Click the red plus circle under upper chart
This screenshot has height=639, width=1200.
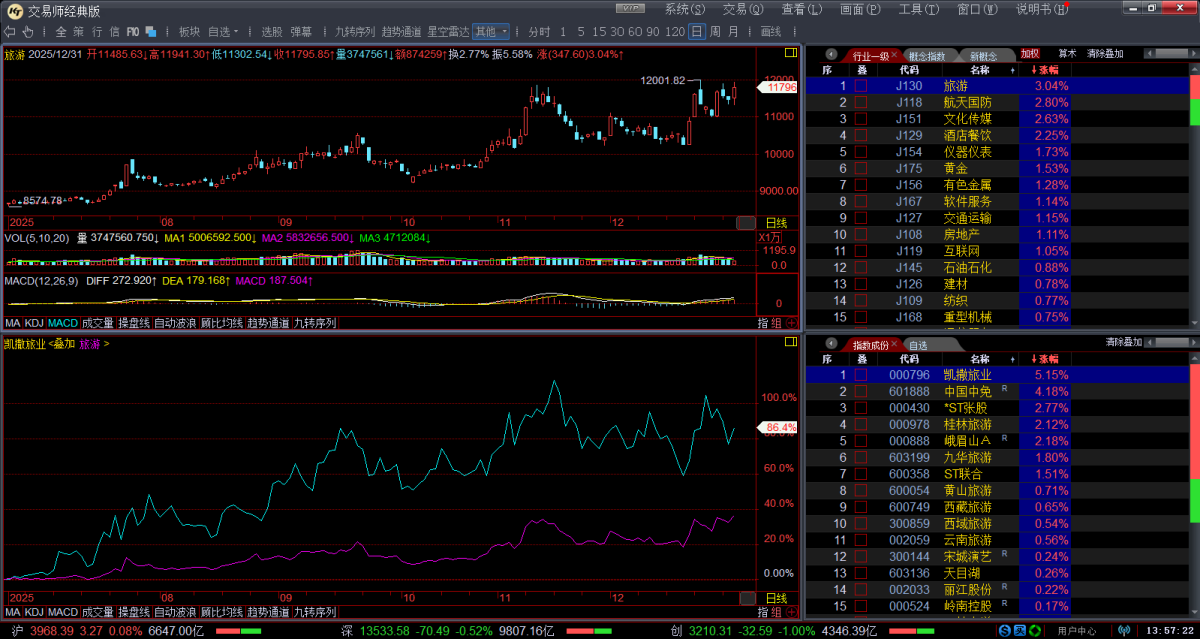pos(791,323)
